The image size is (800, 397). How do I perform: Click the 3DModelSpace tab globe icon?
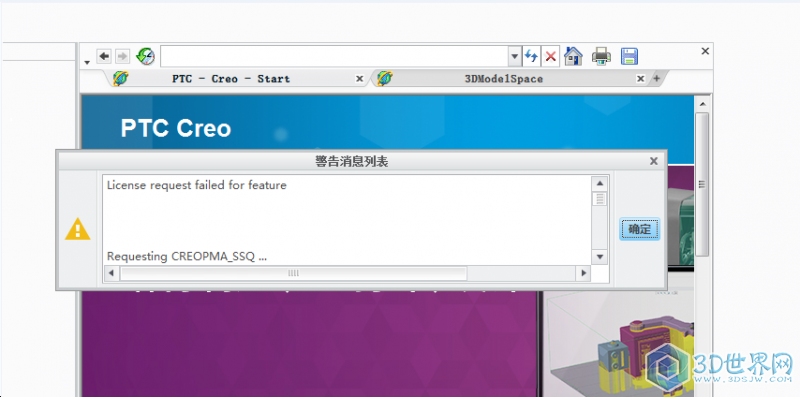click(385, 78)
